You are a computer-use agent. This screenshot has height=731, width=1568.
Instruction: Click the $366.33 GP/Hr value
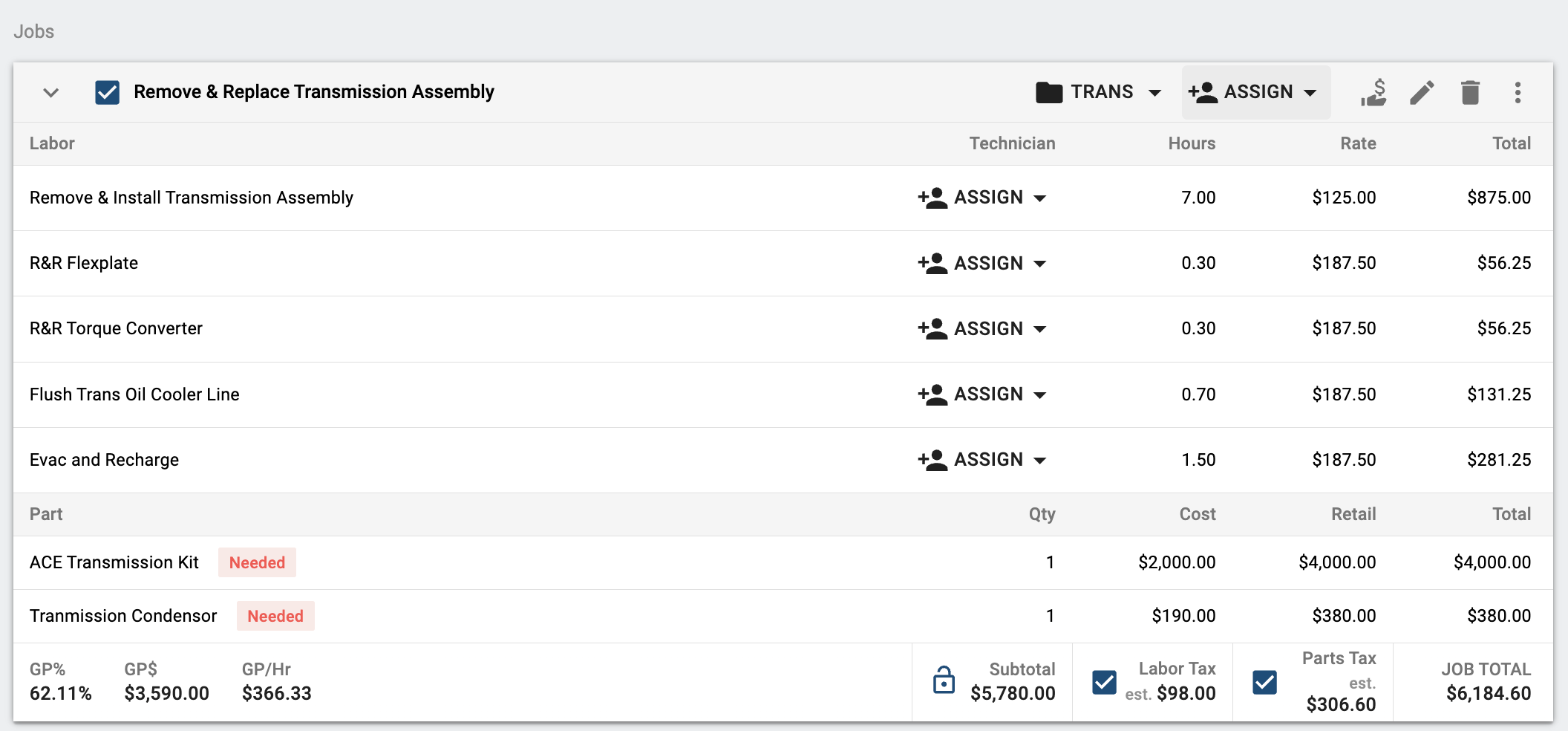(x=276, y=694)
